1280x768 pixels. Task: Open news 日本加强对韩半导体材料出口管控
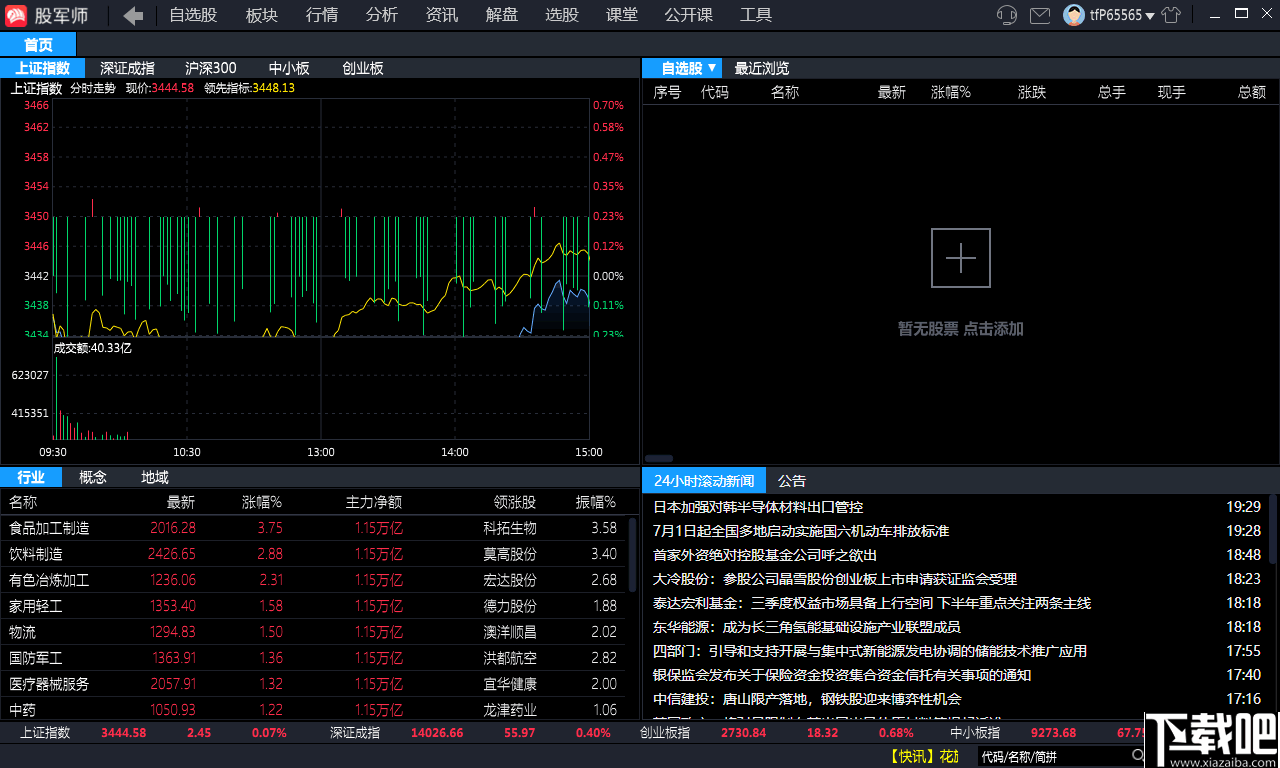pos(758,507)
